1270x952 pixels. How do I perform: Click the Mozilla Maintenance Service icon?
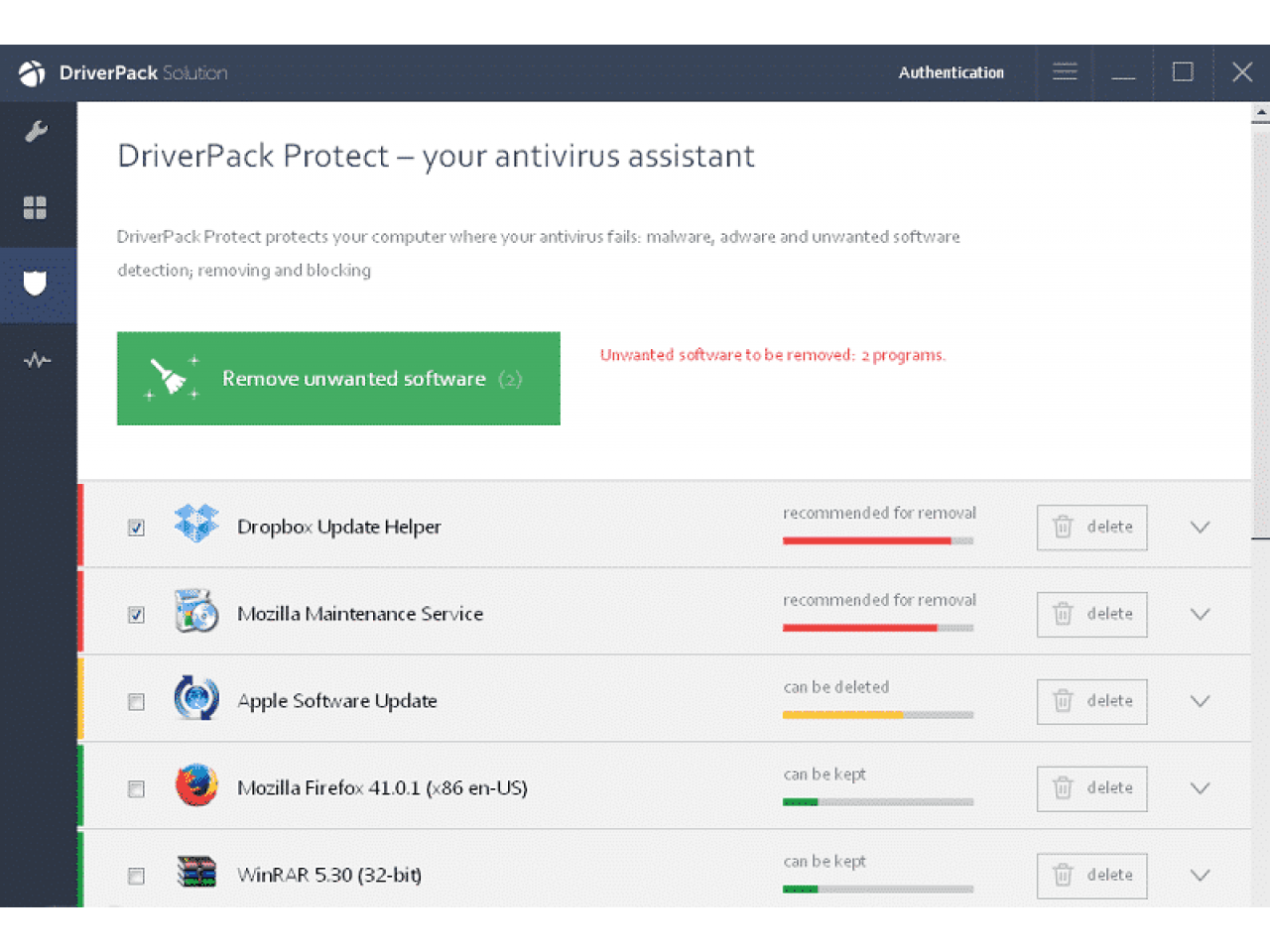196,611
